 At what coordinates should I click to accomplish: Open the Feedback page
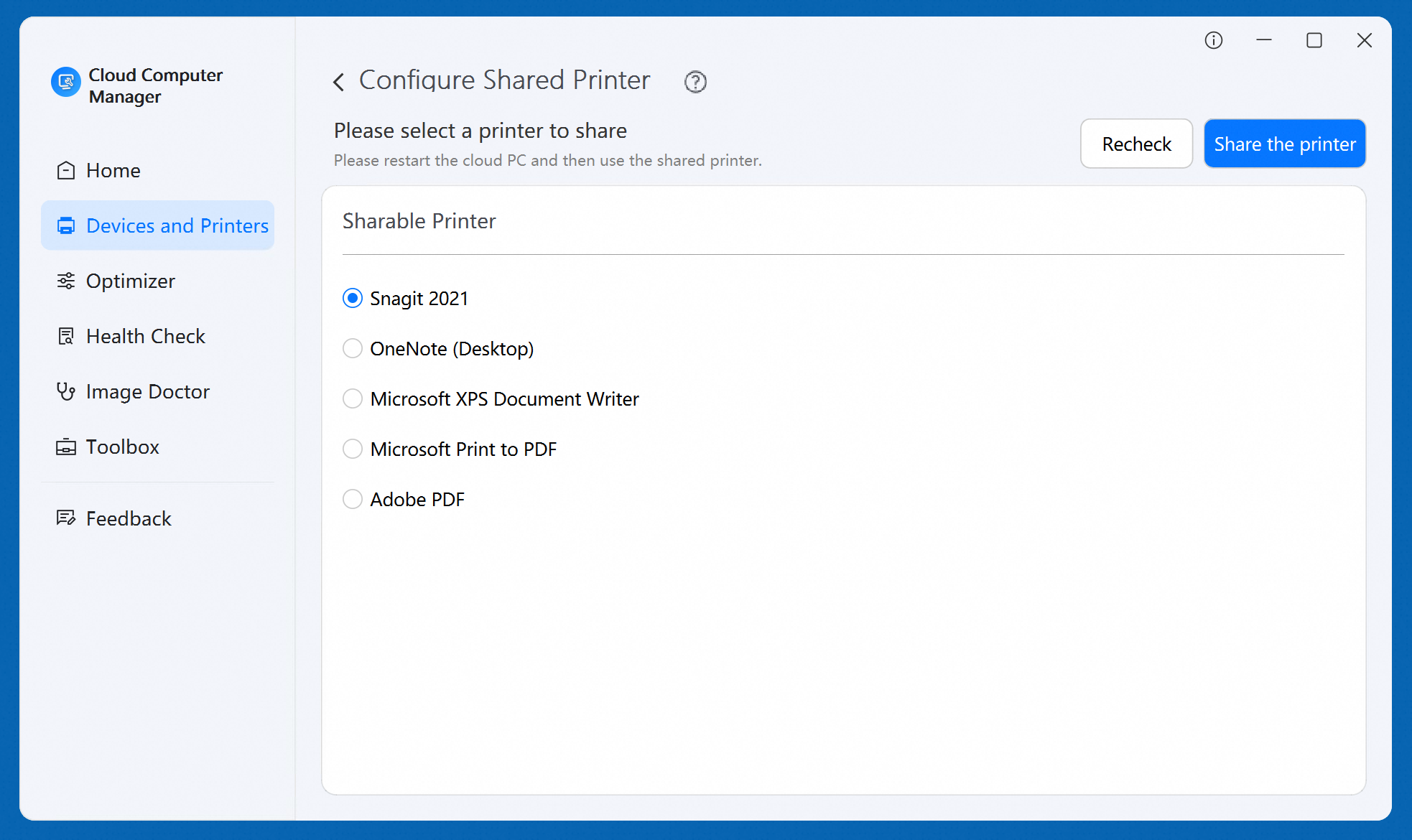[128, 518]
